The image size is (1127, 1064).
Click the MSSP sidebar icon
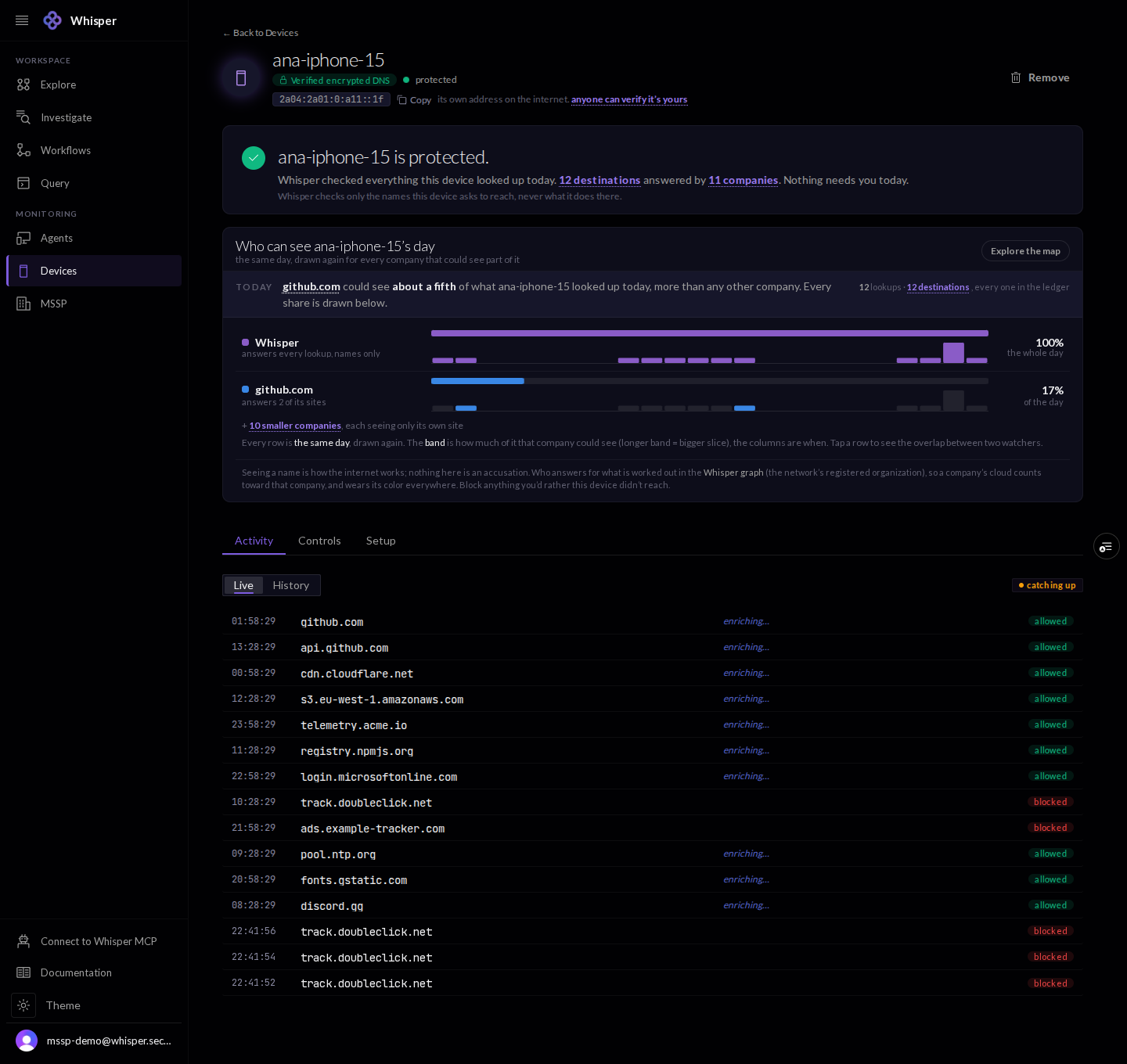23,304
